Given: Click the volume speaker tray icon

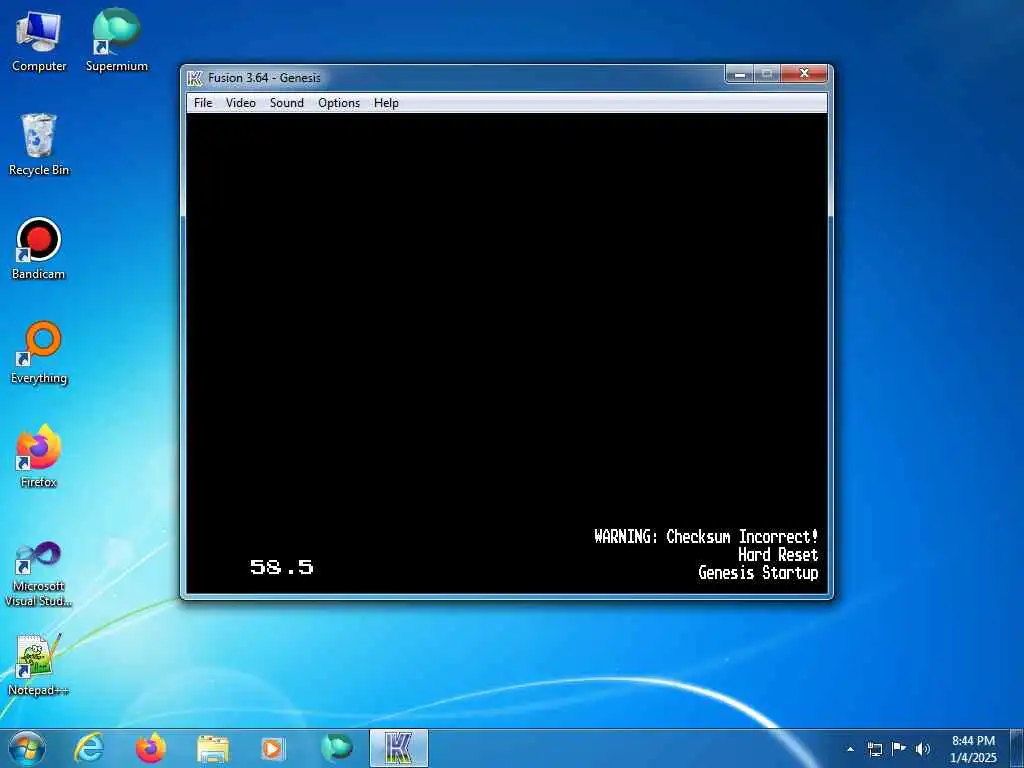Looking at the screenshot, I should pyautogui.click(x=923, y=749).
